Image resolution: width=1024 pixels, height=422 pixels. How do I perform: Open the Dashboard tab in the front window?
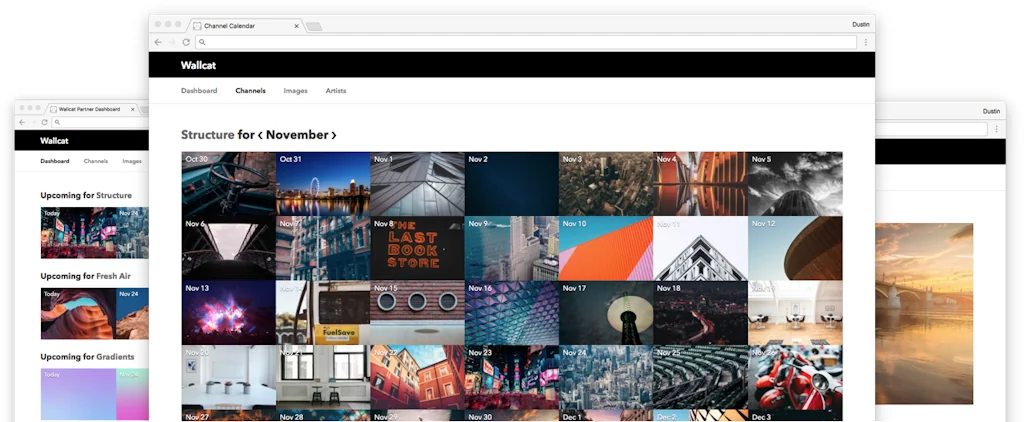[199, 91]
